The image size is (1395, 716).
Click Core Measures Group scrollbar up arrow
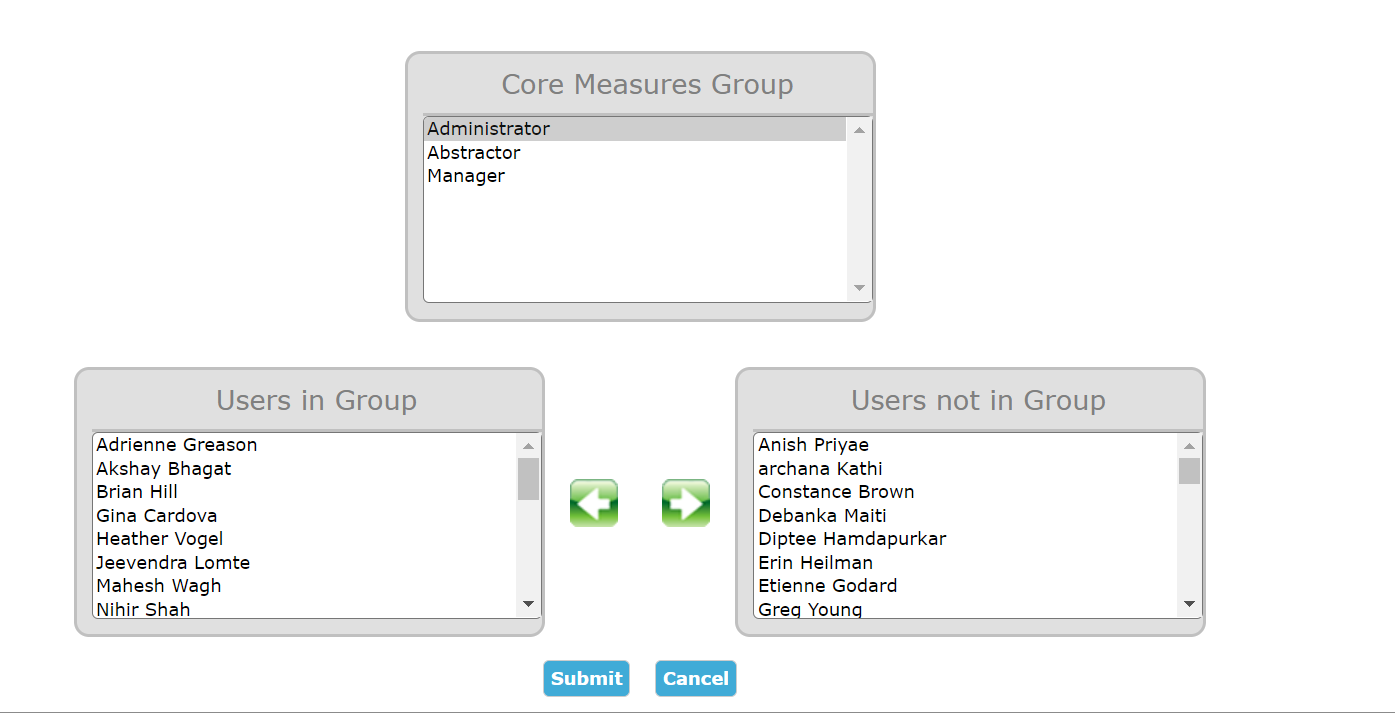pyautogui.click(x=859, y=130)
